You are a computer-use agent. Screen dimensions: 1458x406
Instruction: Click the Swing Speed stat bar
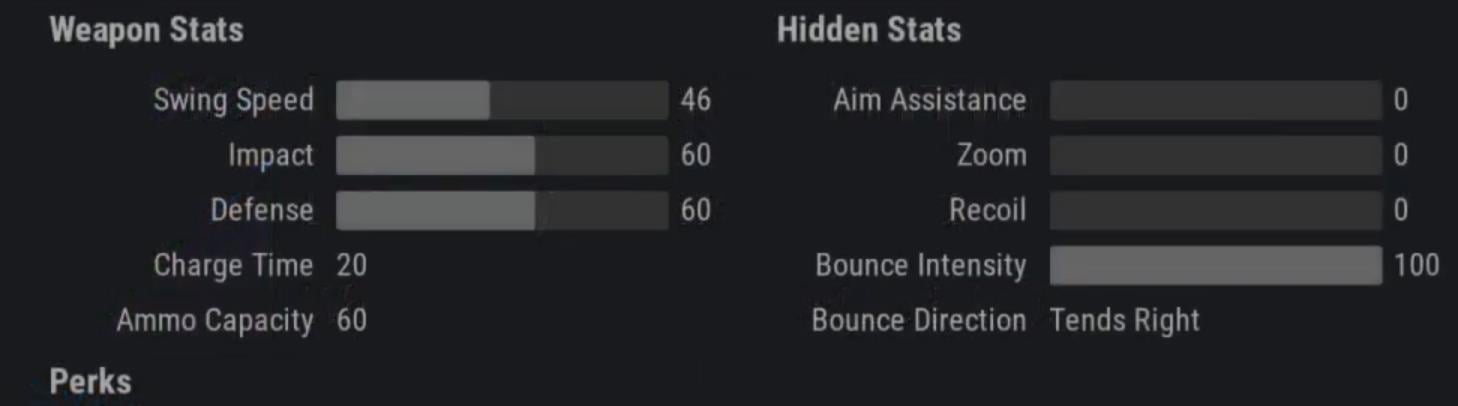501,100
